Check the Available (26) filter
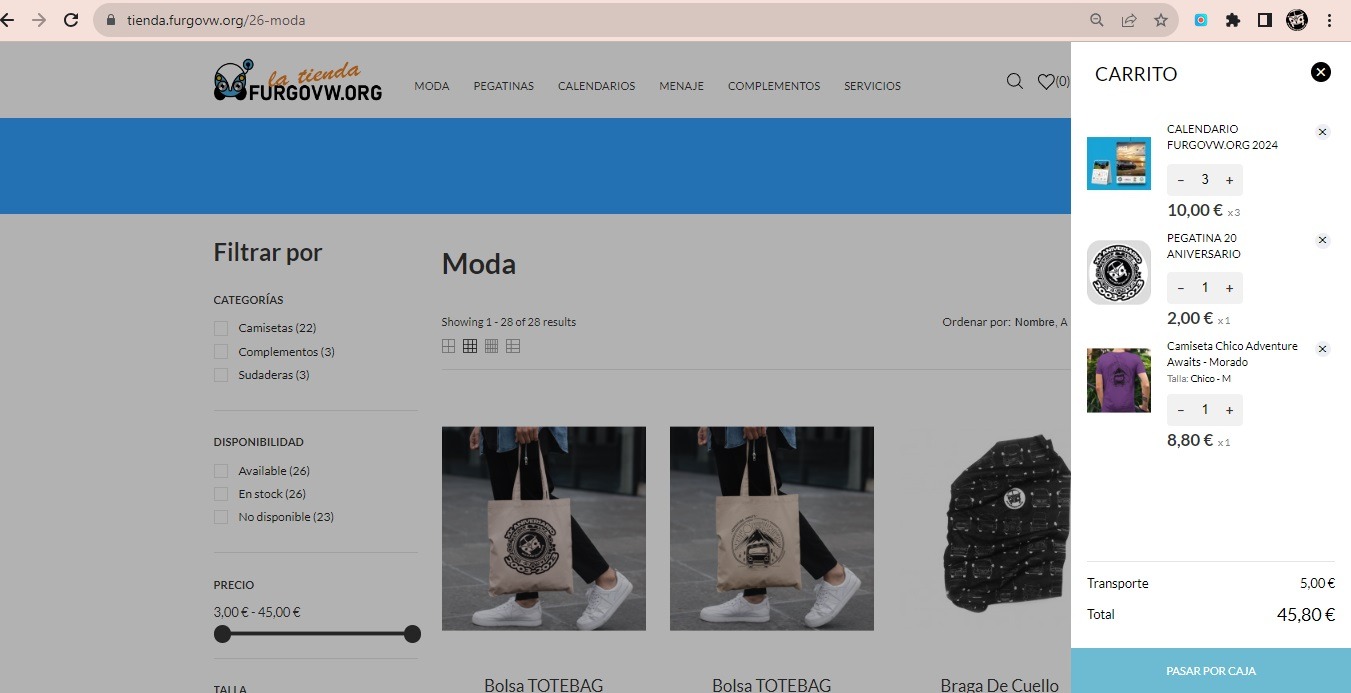Image resolution: width=1351 pixels, height=693 pixels. [x=220, y=471]
